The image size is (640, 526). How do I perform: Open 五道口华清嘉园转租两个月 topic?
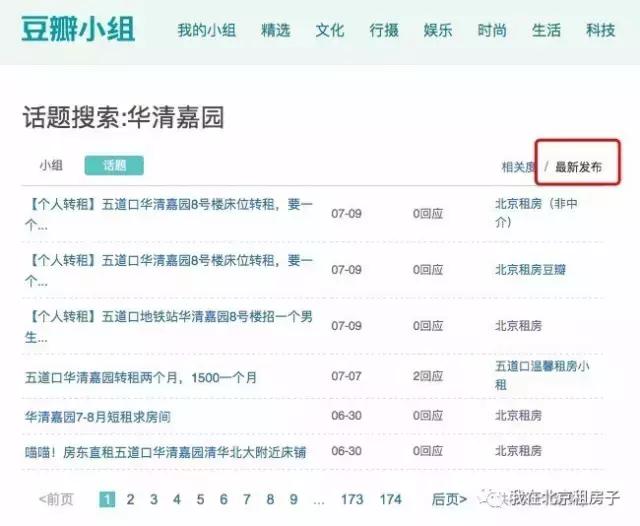[x=141, y=377]
